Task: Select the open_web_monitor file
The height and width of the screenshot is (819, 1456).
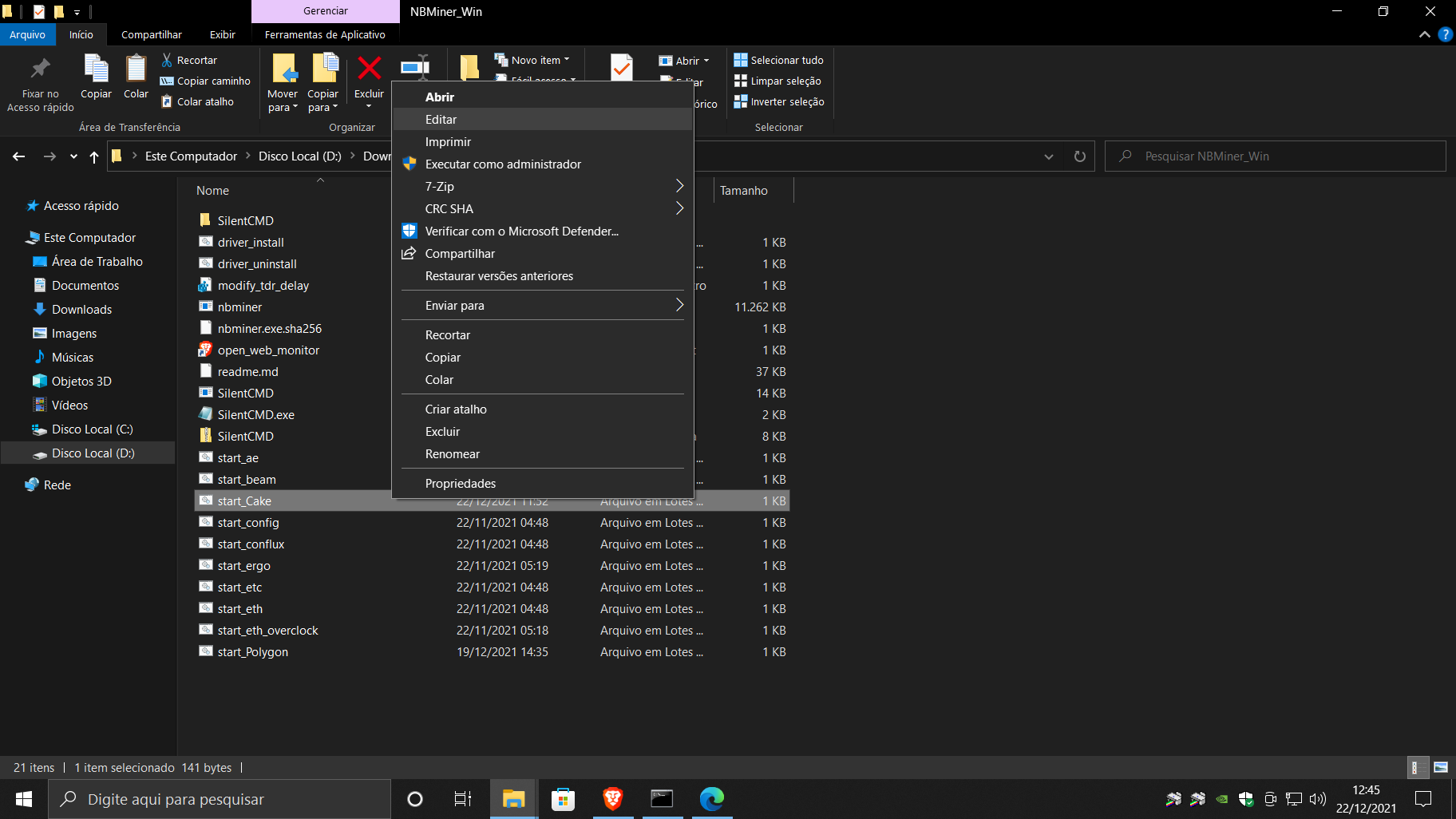Action: click(268, 350)
